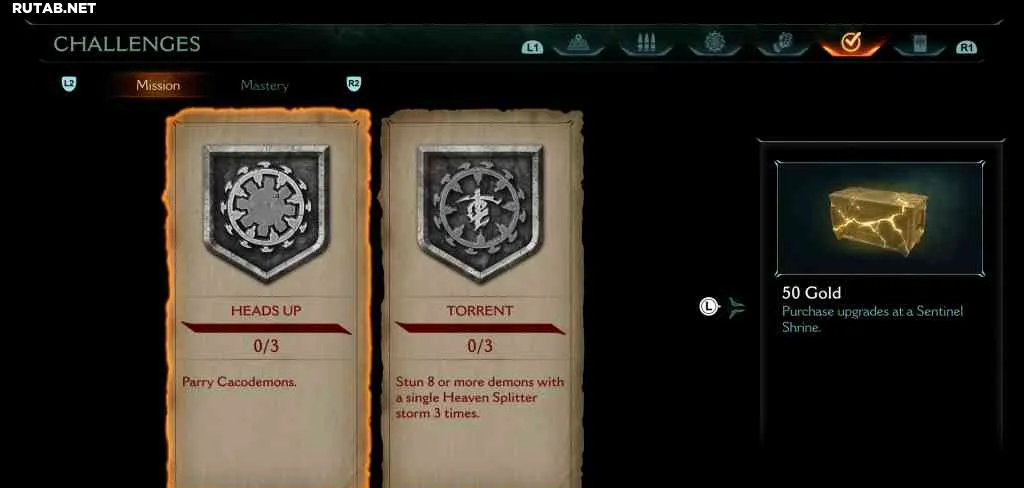Viewport: 1024px width, 488px height.
Task: Click the L2 trigger prompt
Action: pyautogui.click(x=69, y=84)
